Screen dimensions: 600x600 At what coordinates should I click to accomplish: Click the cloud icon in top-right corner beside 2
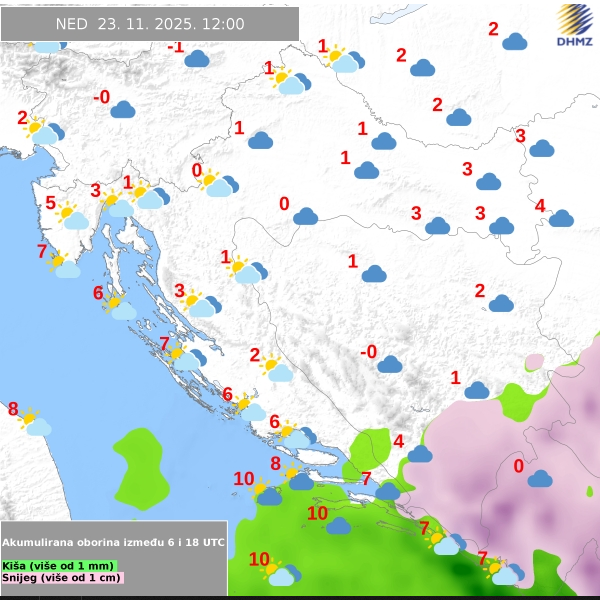coord(515,41)
